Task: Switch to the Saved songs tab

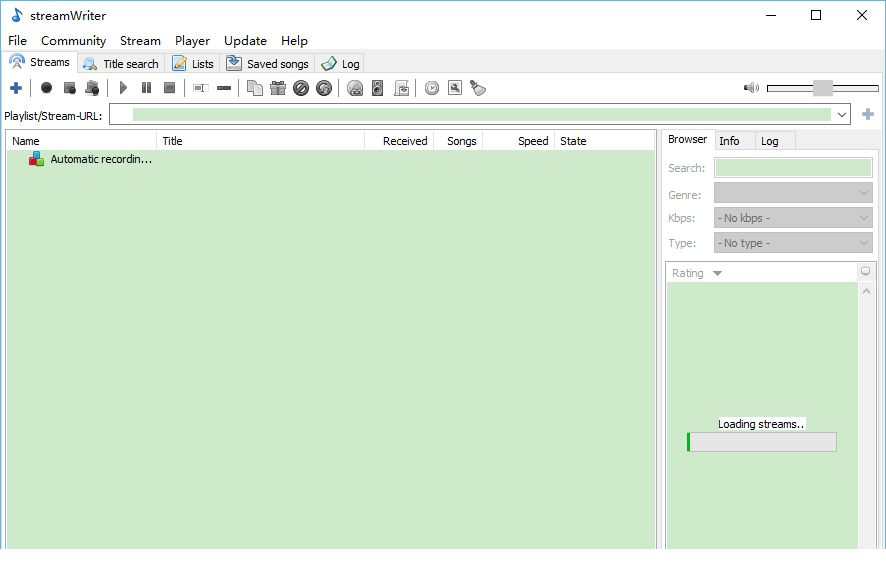Action: click(268, 64)
